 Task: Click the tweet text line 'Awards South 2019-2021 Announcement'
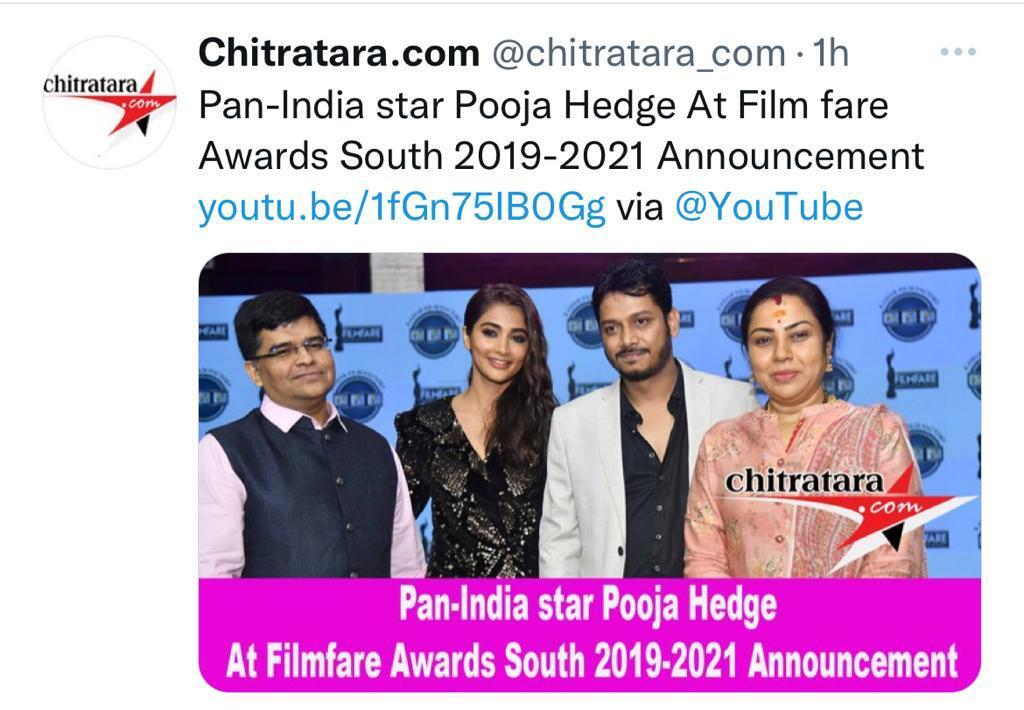561,156
